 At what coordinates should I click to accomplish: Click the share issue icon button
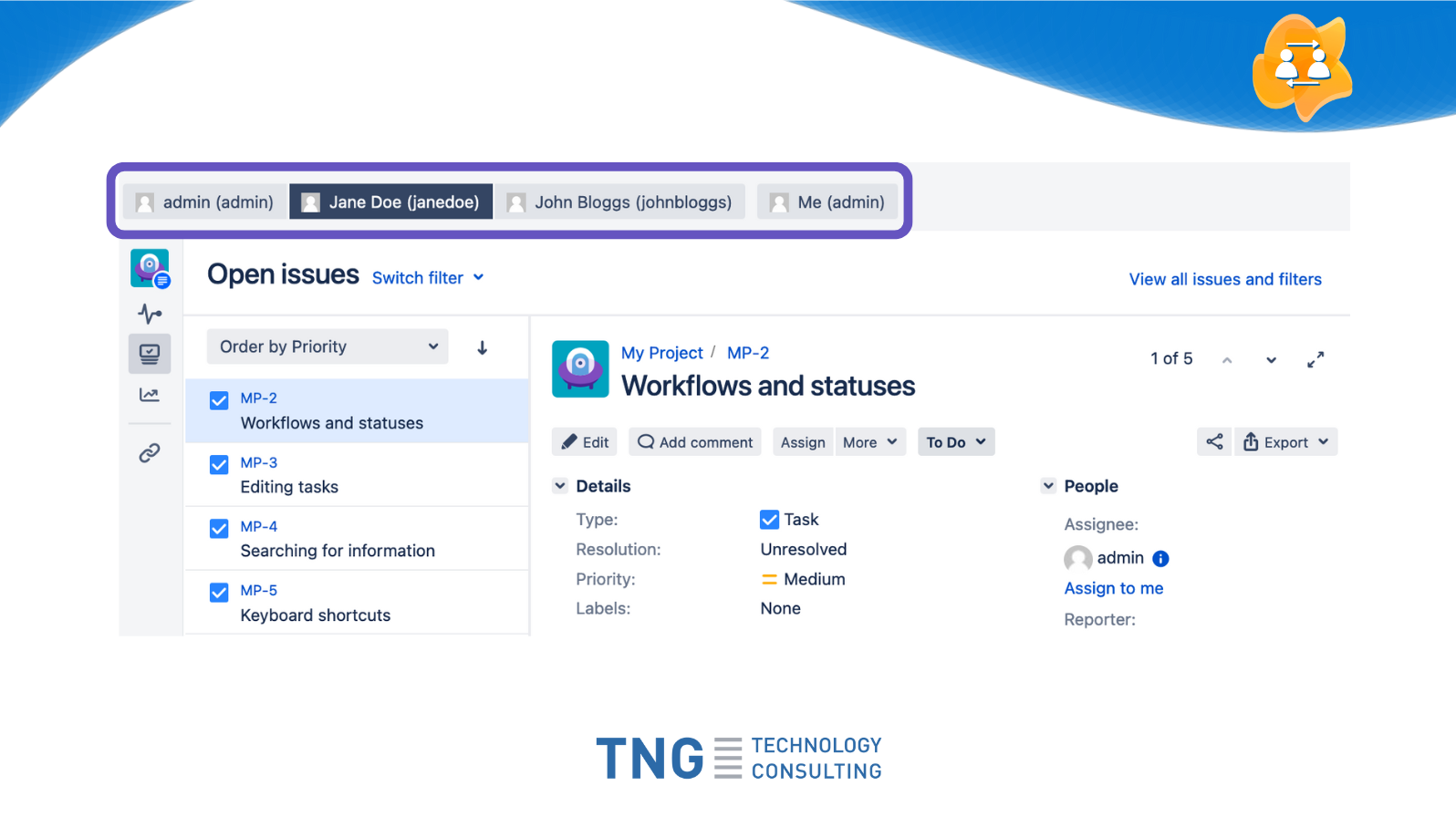pos(1214,442)
